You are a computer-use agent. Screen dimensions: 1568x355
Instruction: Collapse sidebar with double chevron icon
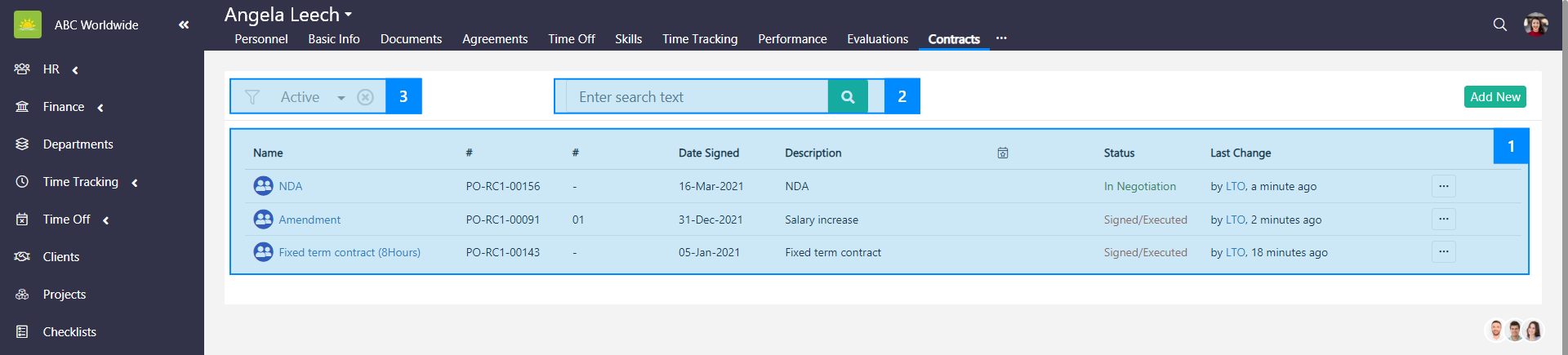184,25
